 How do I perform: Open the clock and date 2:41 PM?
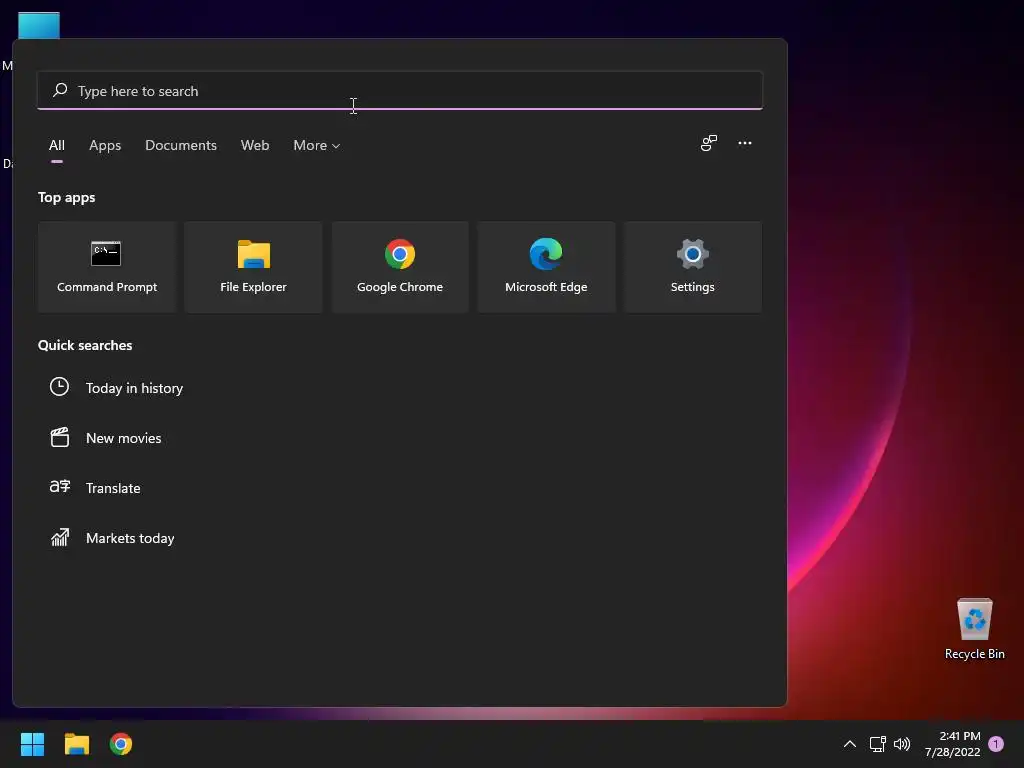(952, 744)
